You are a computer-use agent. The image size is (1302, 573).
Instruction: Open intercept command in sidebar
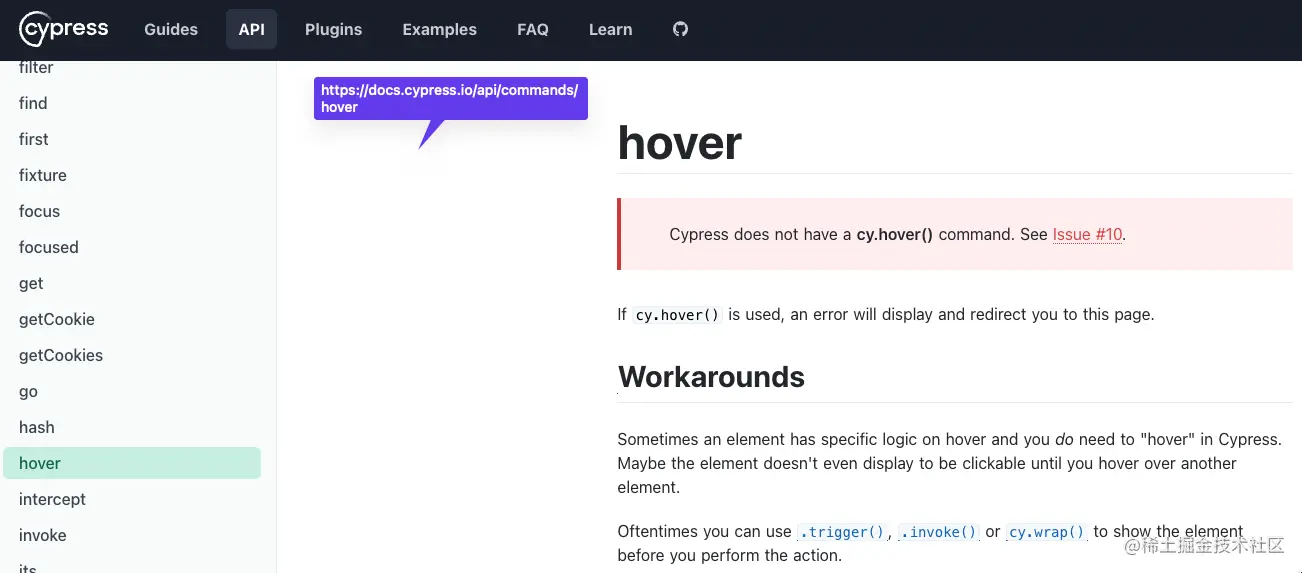coord(52,499)
